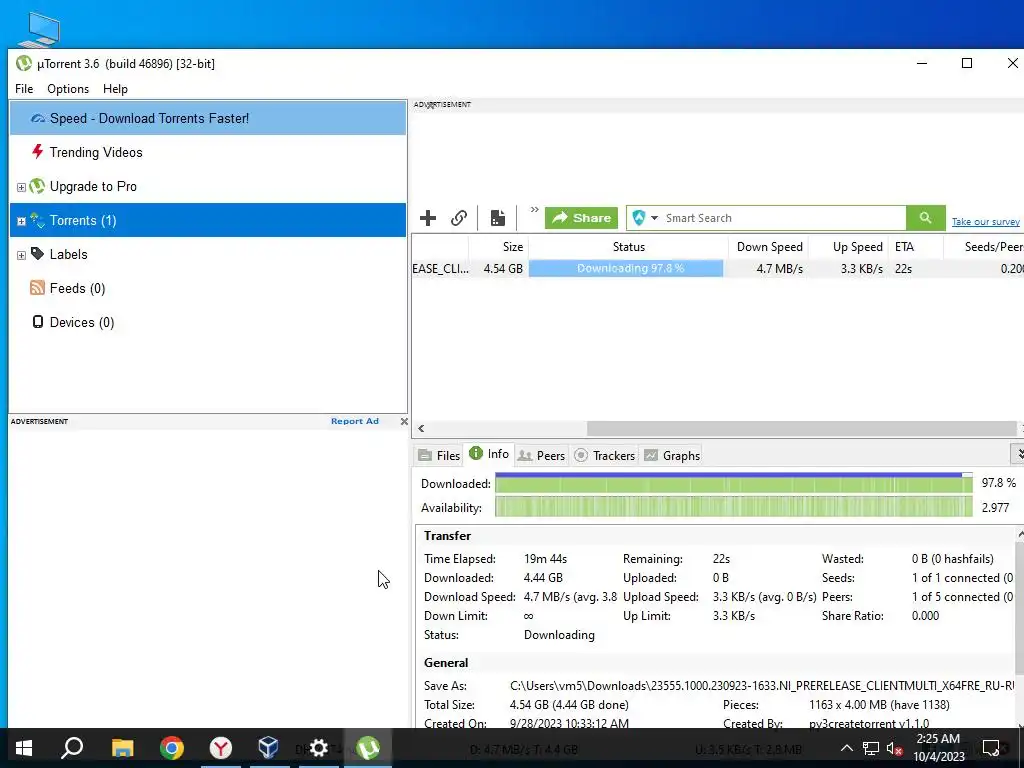Viewport: 1024px width, 768px height.
Task: Open the Take our survey link
Action: pos(985,222)
